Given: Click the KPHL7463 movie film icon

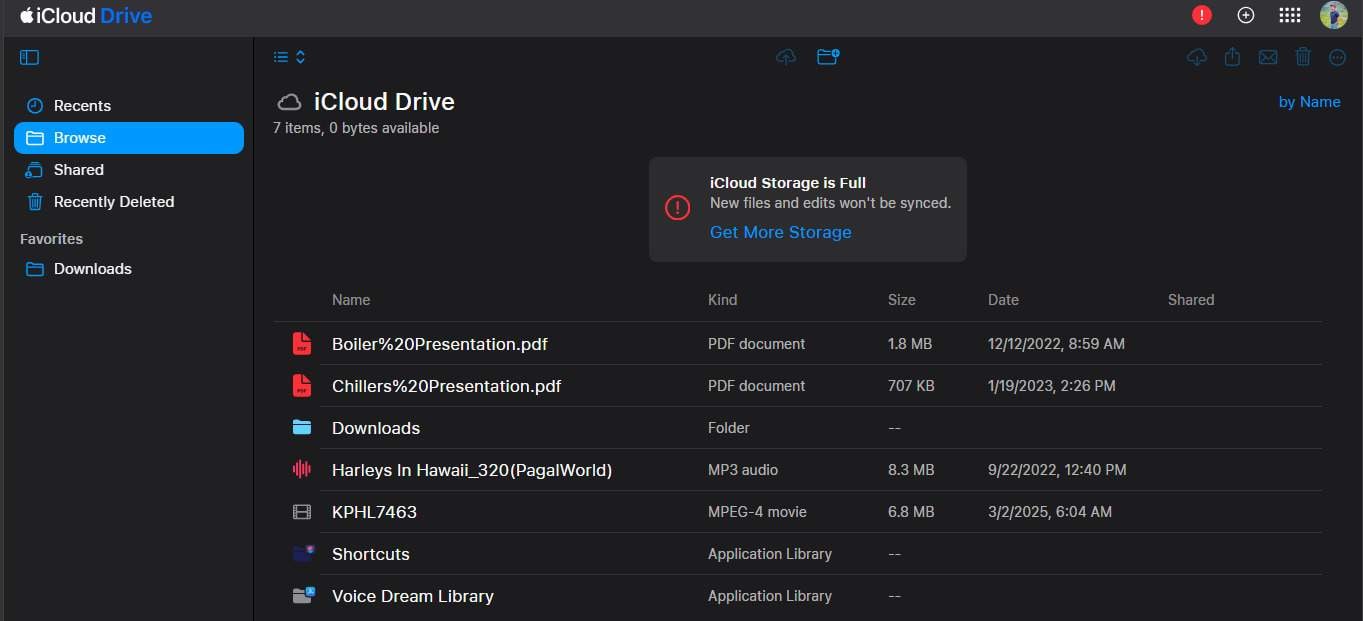Looking at the screenshot, I should (301, 512).
